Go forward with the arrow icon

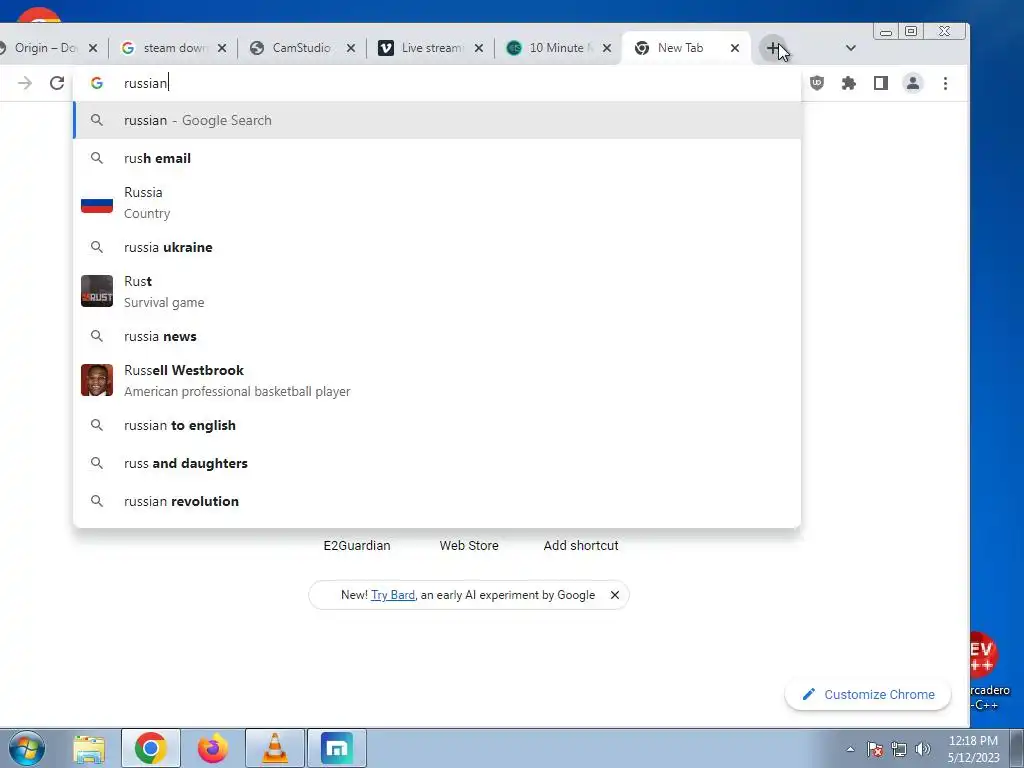(x=25, y=83)
